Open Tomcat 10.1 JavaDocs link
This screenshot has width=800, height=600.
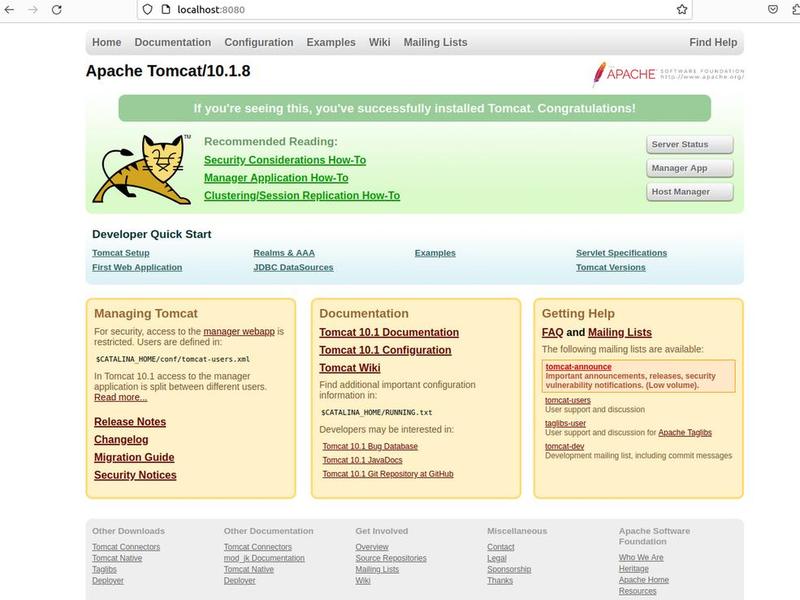coord(362,460)
